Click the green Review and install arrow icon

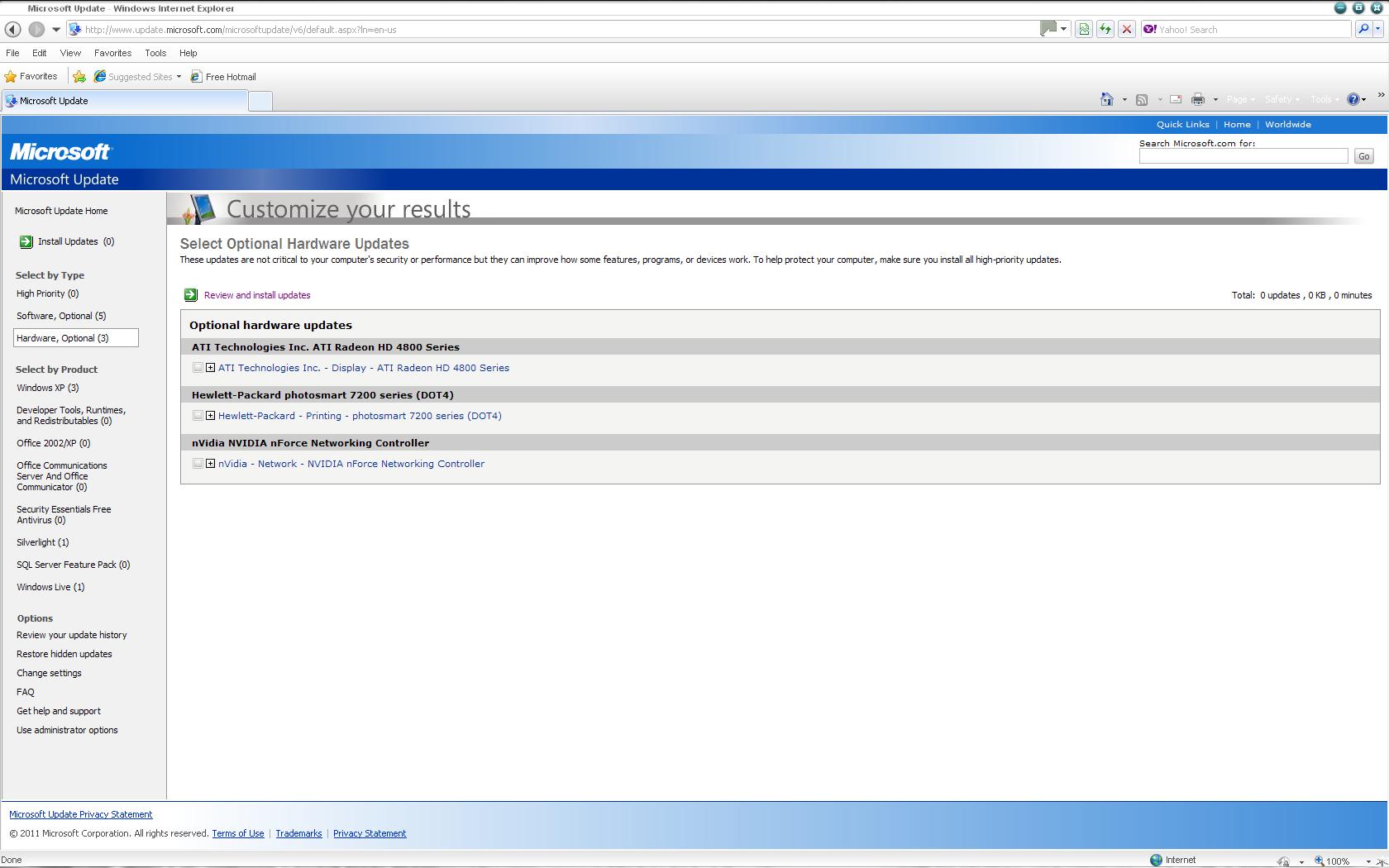[191, 295]
